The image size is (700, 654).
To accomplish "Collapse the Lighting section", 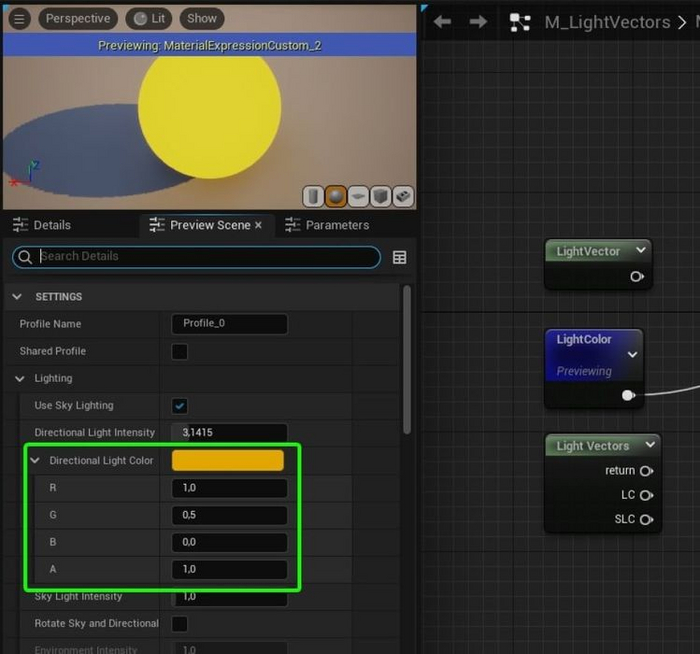I will point(21,379).
